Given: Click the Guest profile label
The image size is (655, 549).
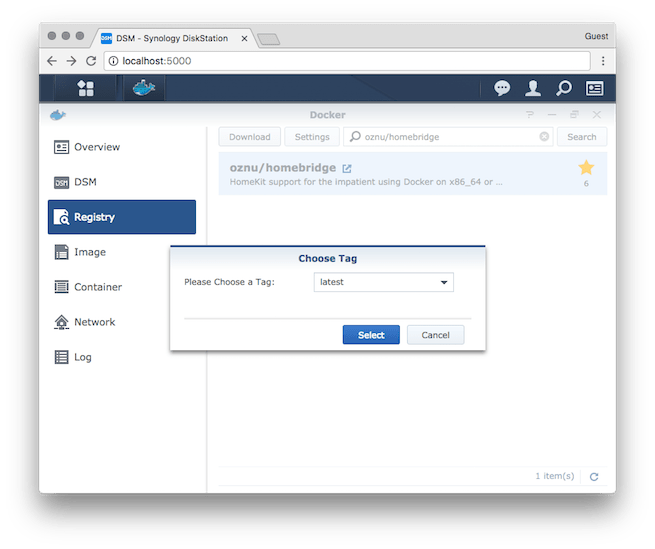Looking at the screenshot, I should [x=596, y=36].
